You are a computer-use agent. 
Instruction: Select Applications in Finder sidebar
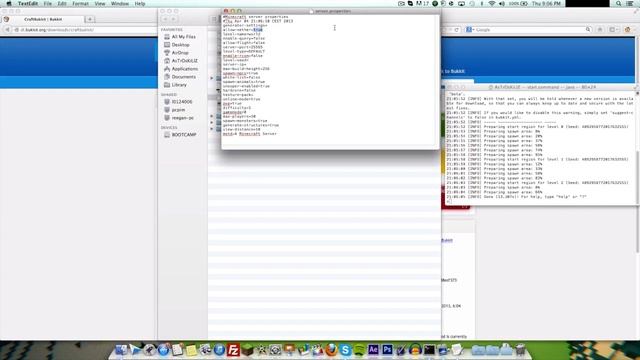click(x=184, y=69)
